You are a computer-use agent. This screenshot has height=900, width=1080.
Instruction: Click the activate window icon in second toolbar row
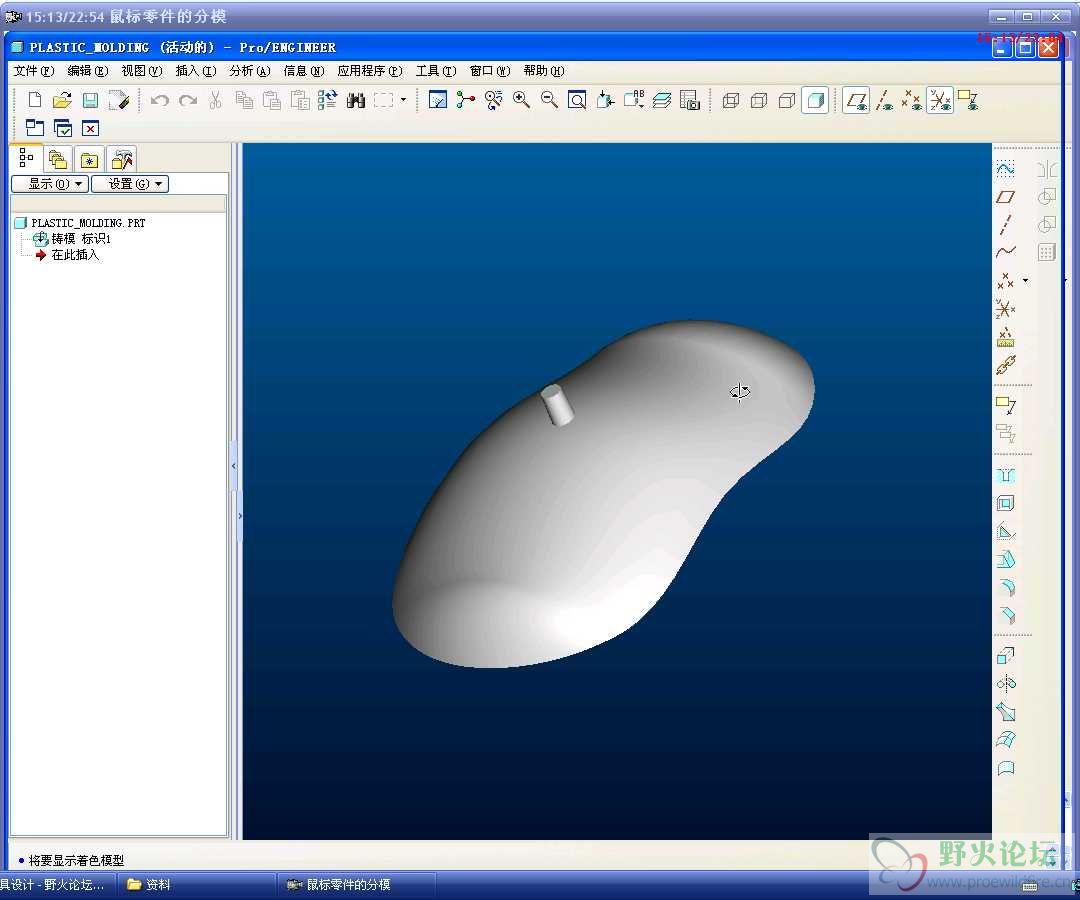click(63, 128)
